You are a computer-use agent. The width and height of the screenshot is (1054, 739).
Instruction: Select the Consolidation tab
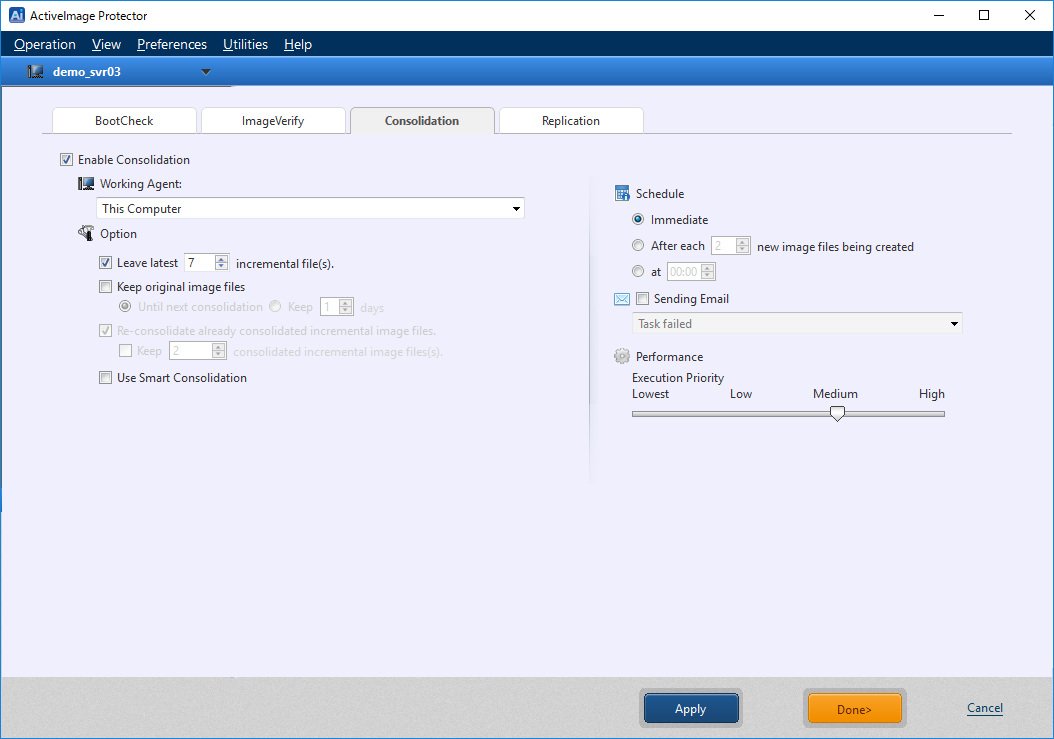click(x=422, y=121)
